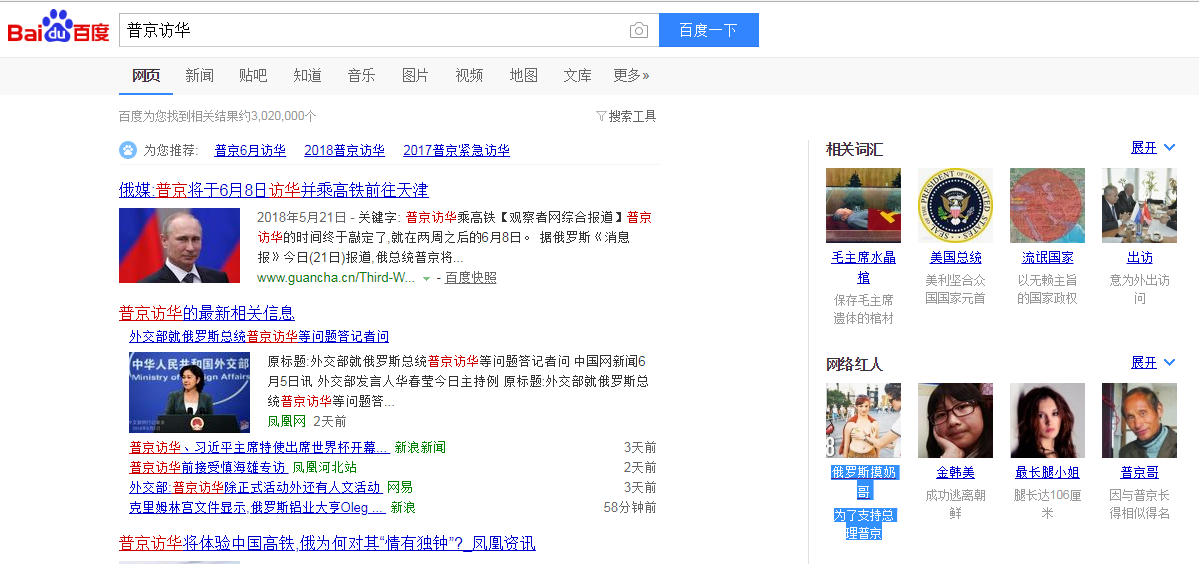Open the 毛主席水晶棺 text link

pos(863,267)
